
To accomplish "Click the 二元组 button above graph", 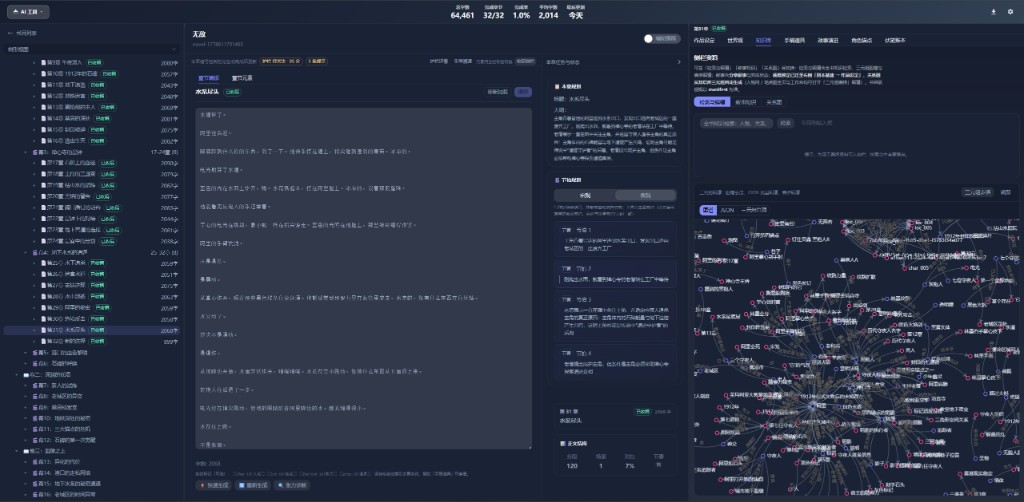I will (977, 193).
